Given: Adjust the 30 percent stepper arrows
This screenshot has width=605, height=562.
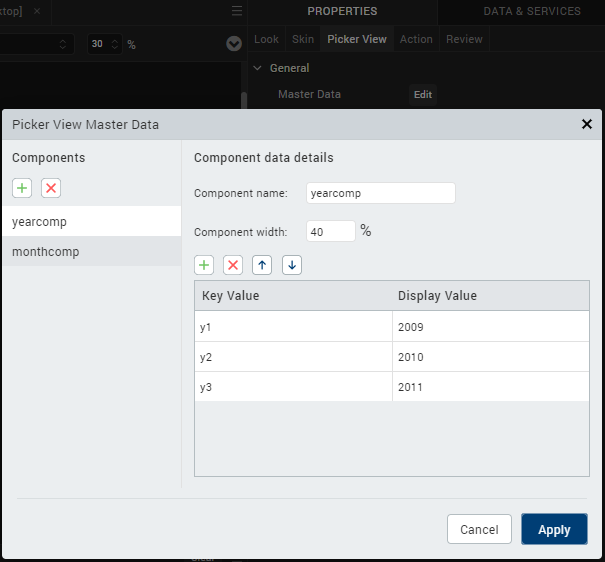Looking at the screenshot, I should [115, 44].
